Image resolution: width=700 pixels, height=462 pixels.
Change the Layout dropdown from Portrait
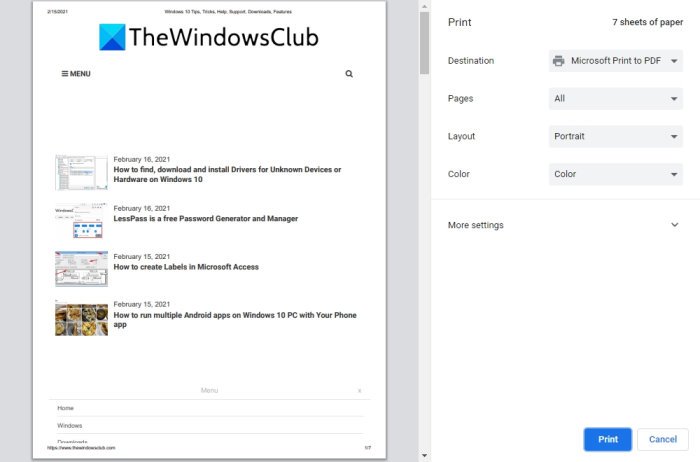point(615,137)
